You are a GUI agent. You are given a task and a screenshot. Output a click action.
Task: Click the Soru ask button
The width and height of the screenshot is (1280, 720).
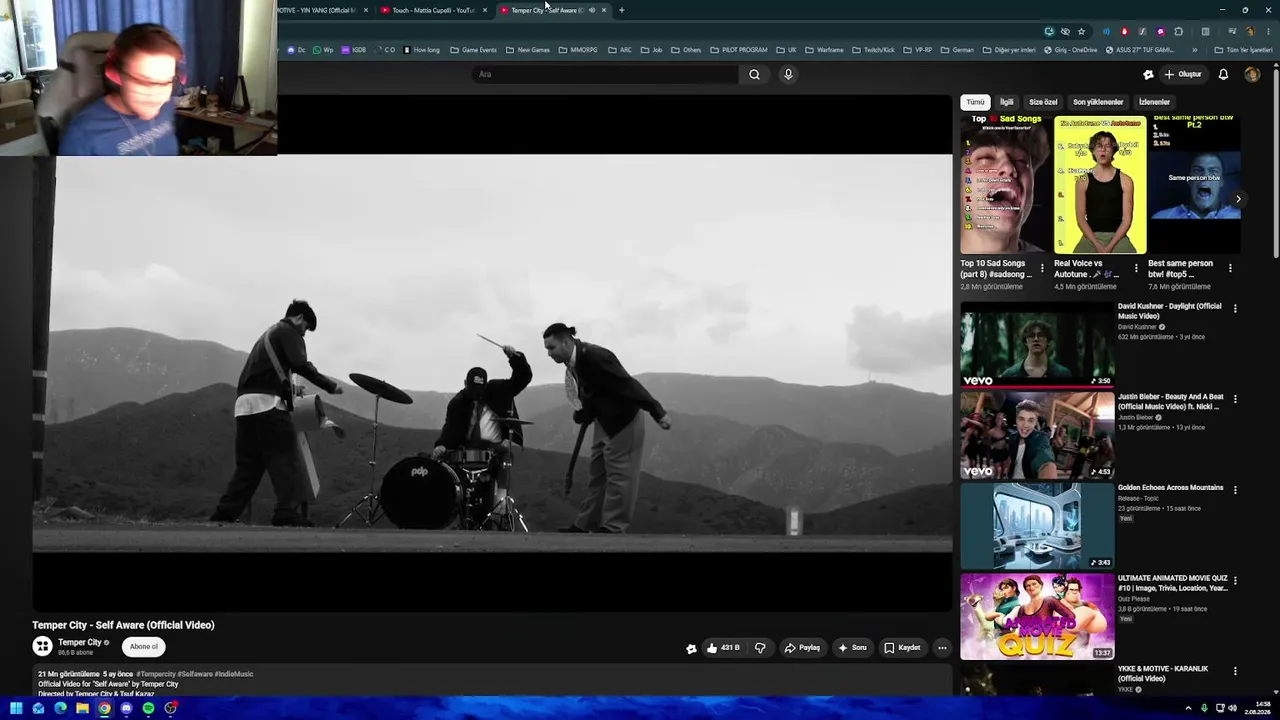853,648
